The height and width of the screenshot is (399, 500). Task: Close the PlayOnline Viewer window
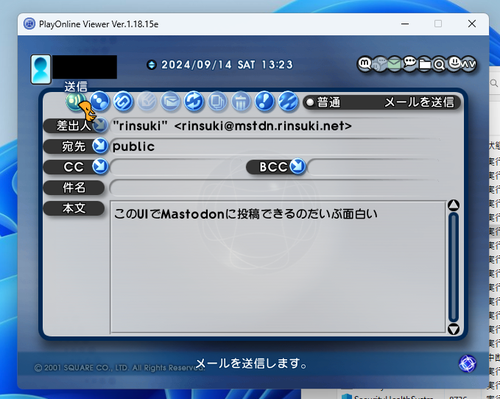coord(472,24)
